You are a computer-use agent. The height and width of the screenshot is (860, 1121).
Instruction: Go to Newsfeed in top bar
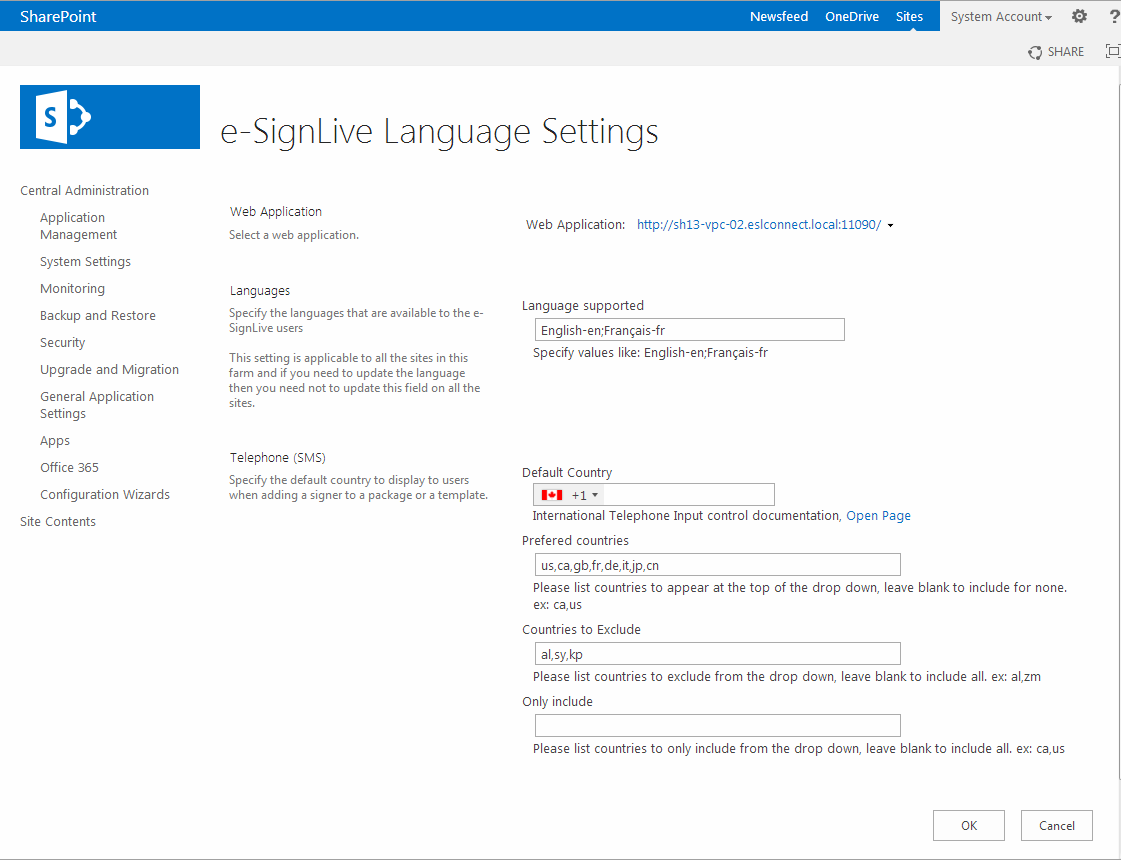point(779,16)
